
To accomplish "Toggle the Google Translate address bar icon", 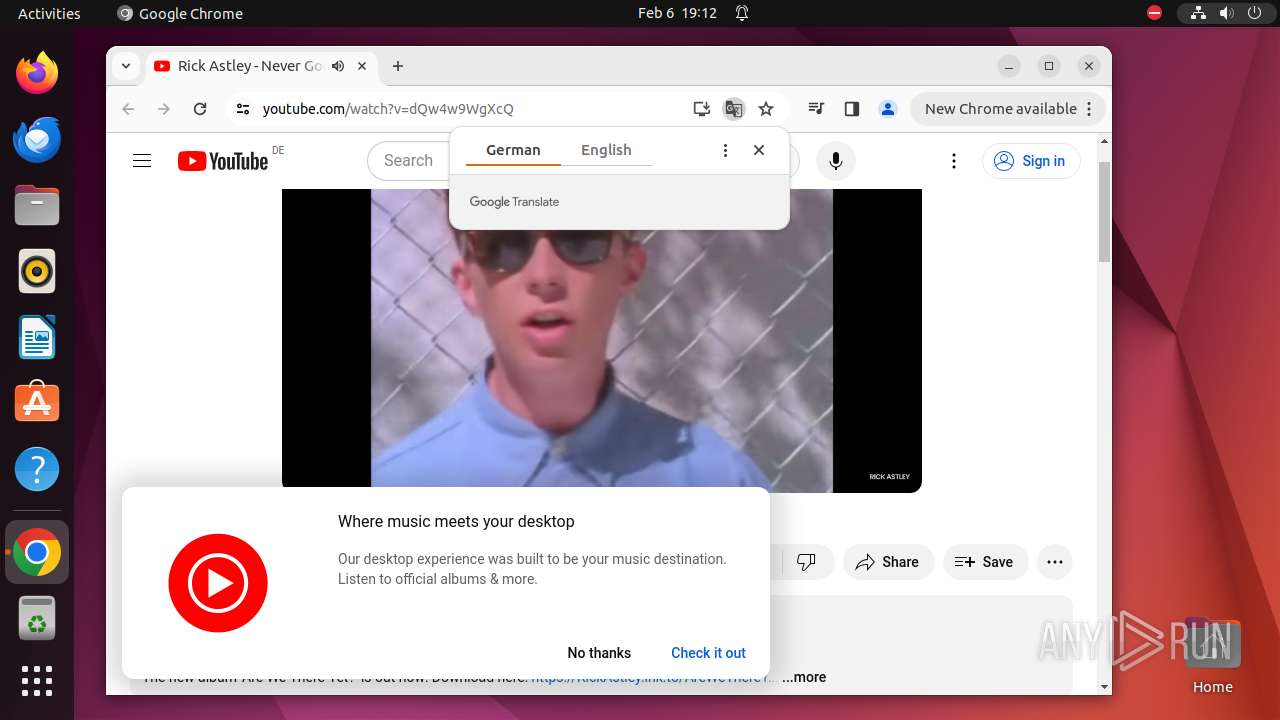I will pyautogui.click(x=734, y=109).
